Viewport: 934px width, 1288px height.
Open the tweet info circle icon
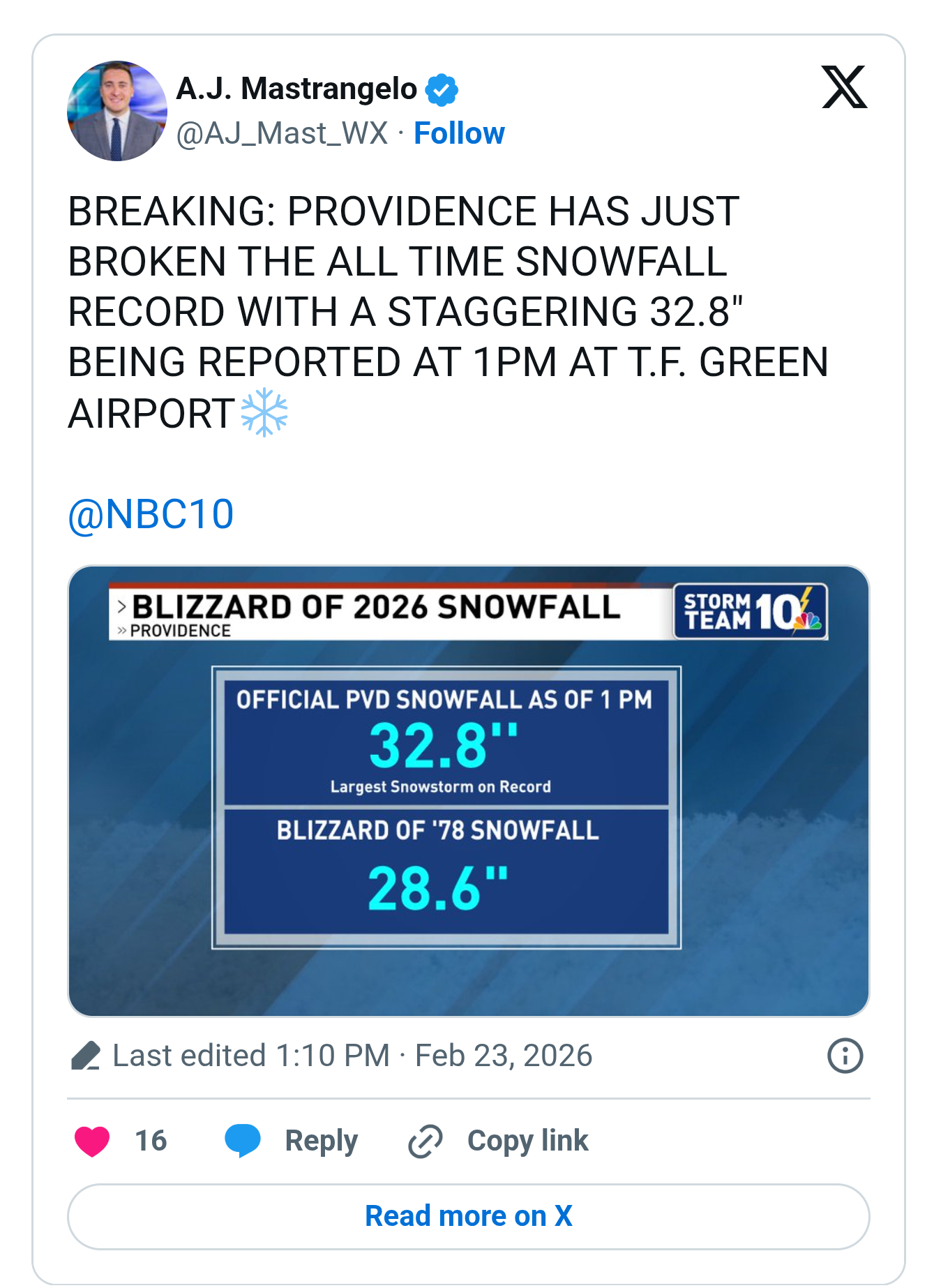[x=845, y=1056]
